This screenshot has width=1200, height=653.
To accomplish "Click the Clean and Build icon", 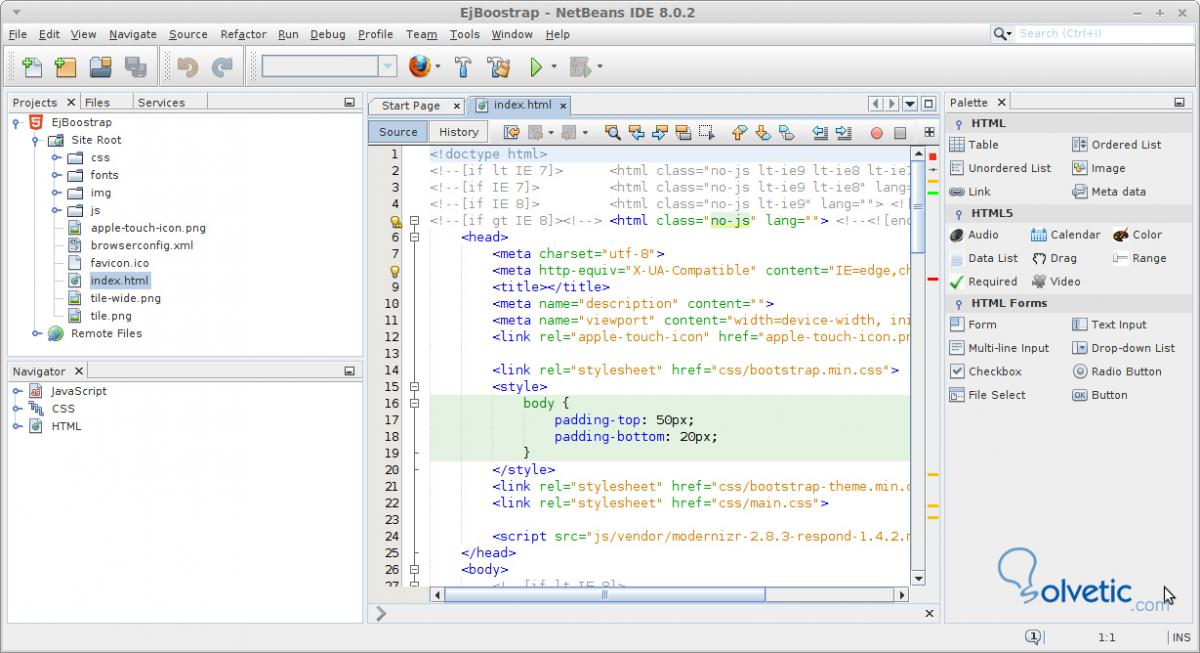I will tap(497, 67).
